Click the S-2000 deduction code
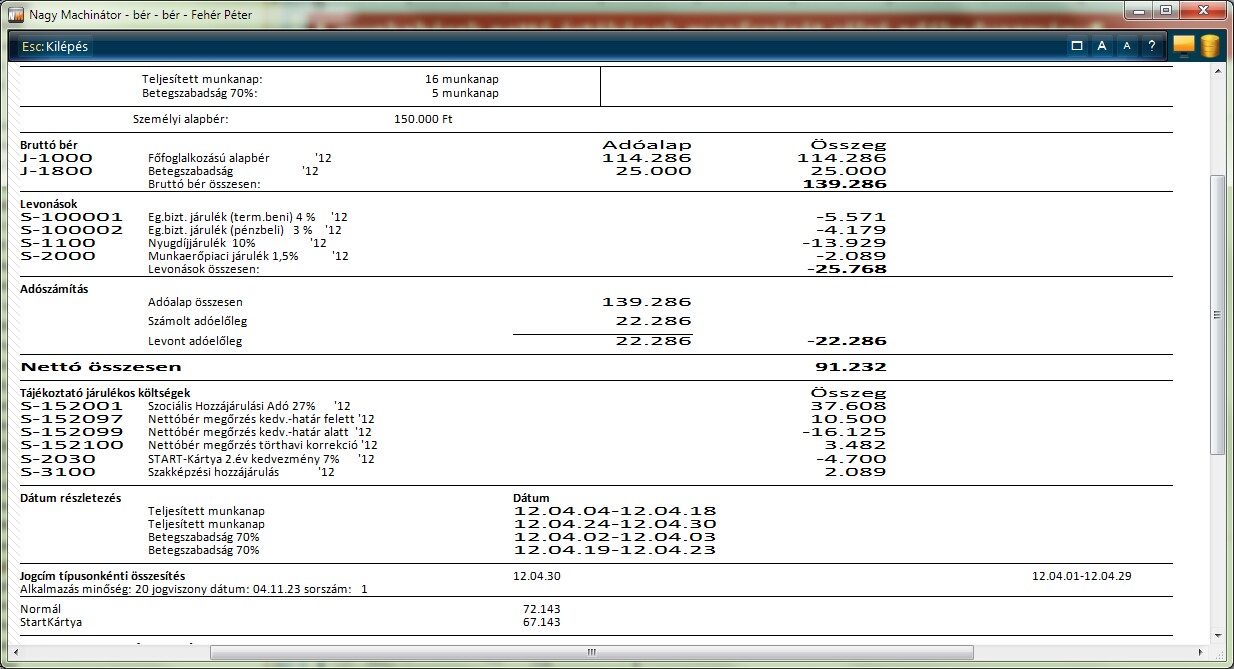This screenshot has width=1234, height=669. tap(57, 256)
